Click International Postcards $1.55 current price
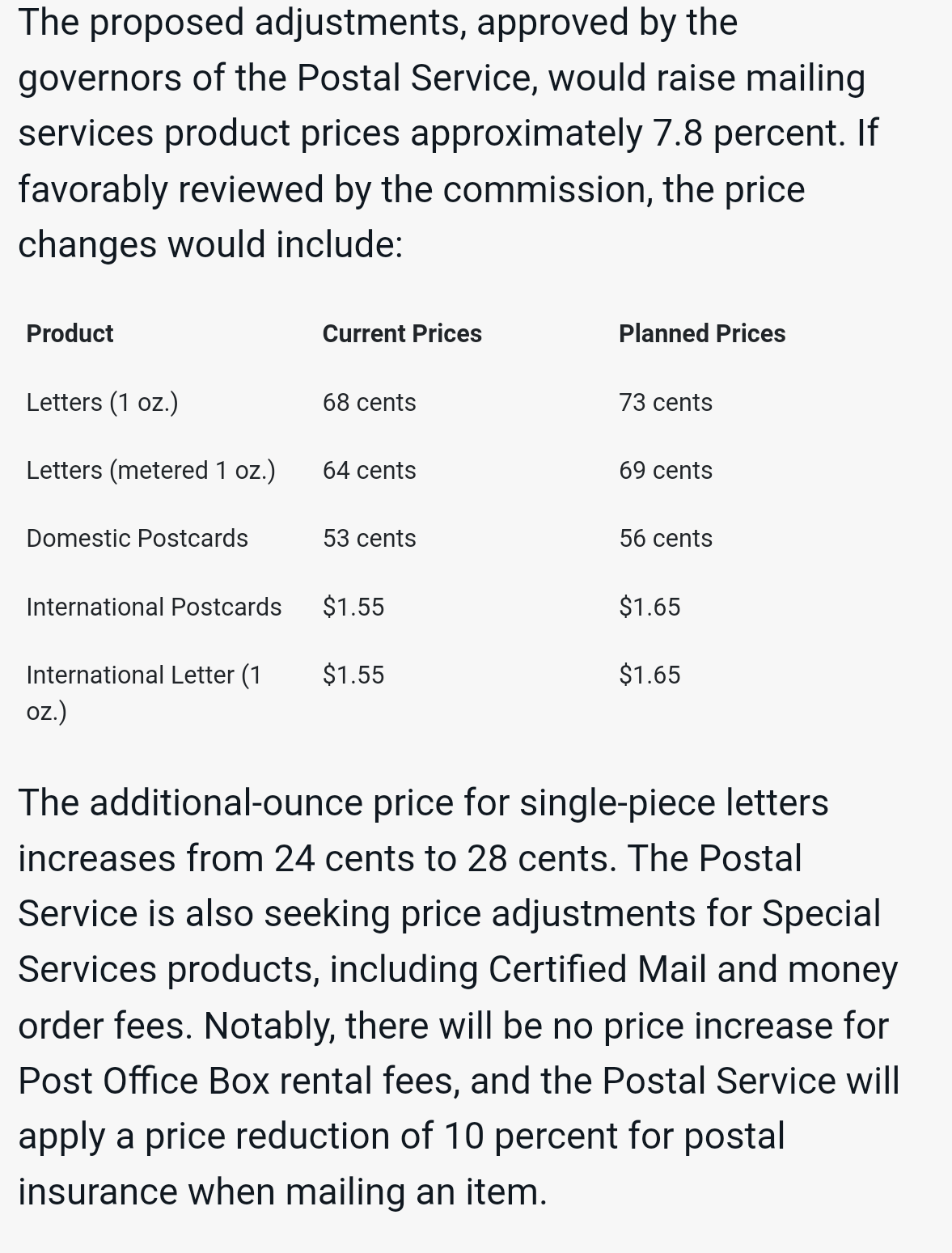Image resolution: width=952 pixels, height=1253 pixels. pyautogui.click(x=353, y=607)
